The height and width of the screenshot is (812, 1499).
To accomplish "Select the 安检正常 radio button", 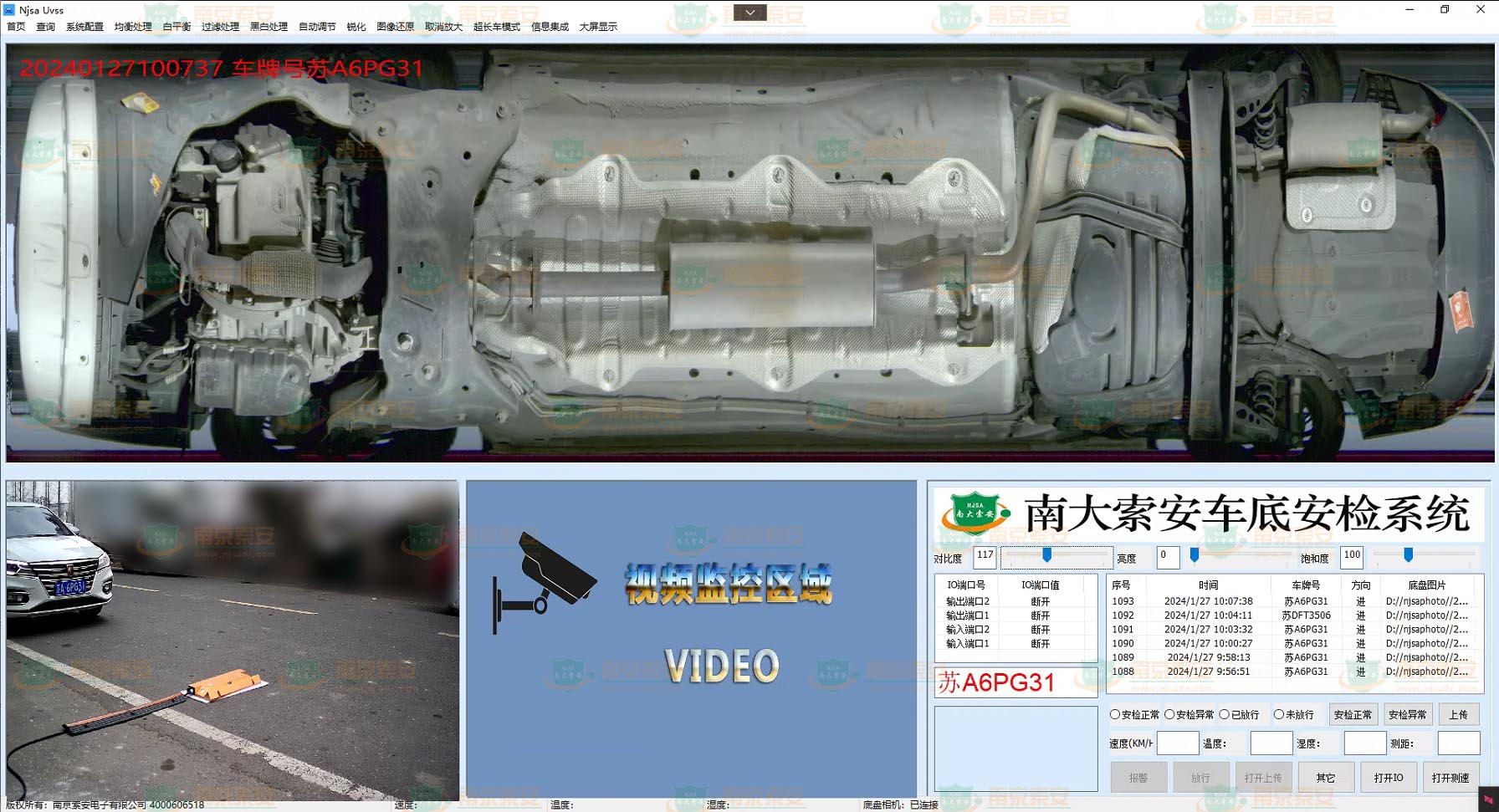I will [x=1115, y=714].
